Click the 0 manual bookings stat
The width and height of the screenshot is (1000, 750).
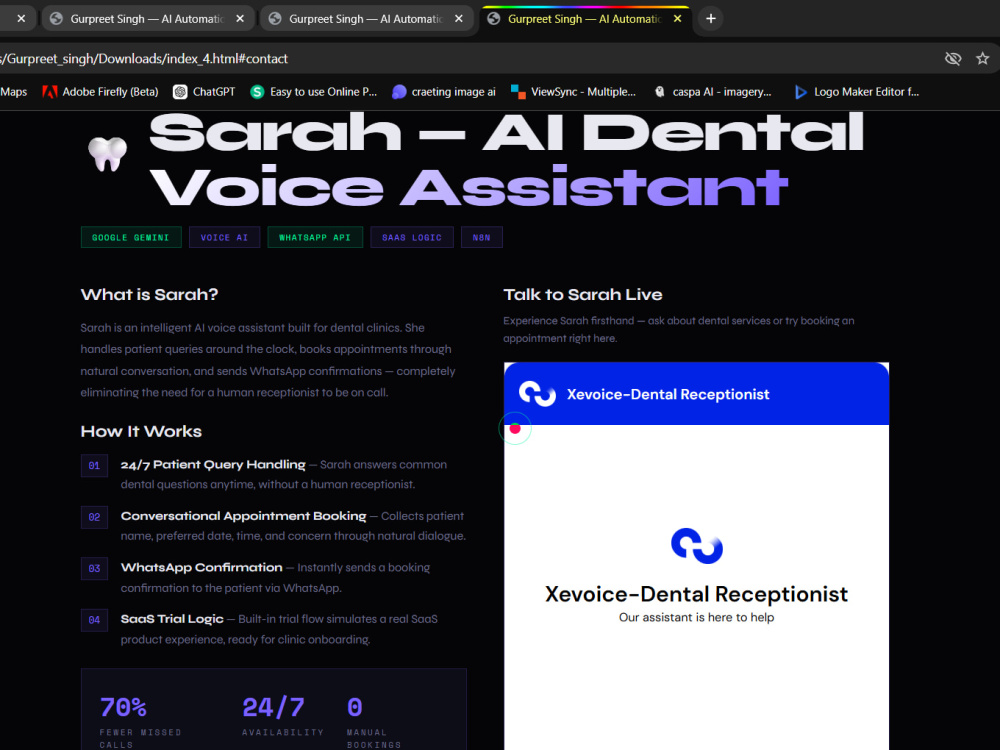[374, 722]
